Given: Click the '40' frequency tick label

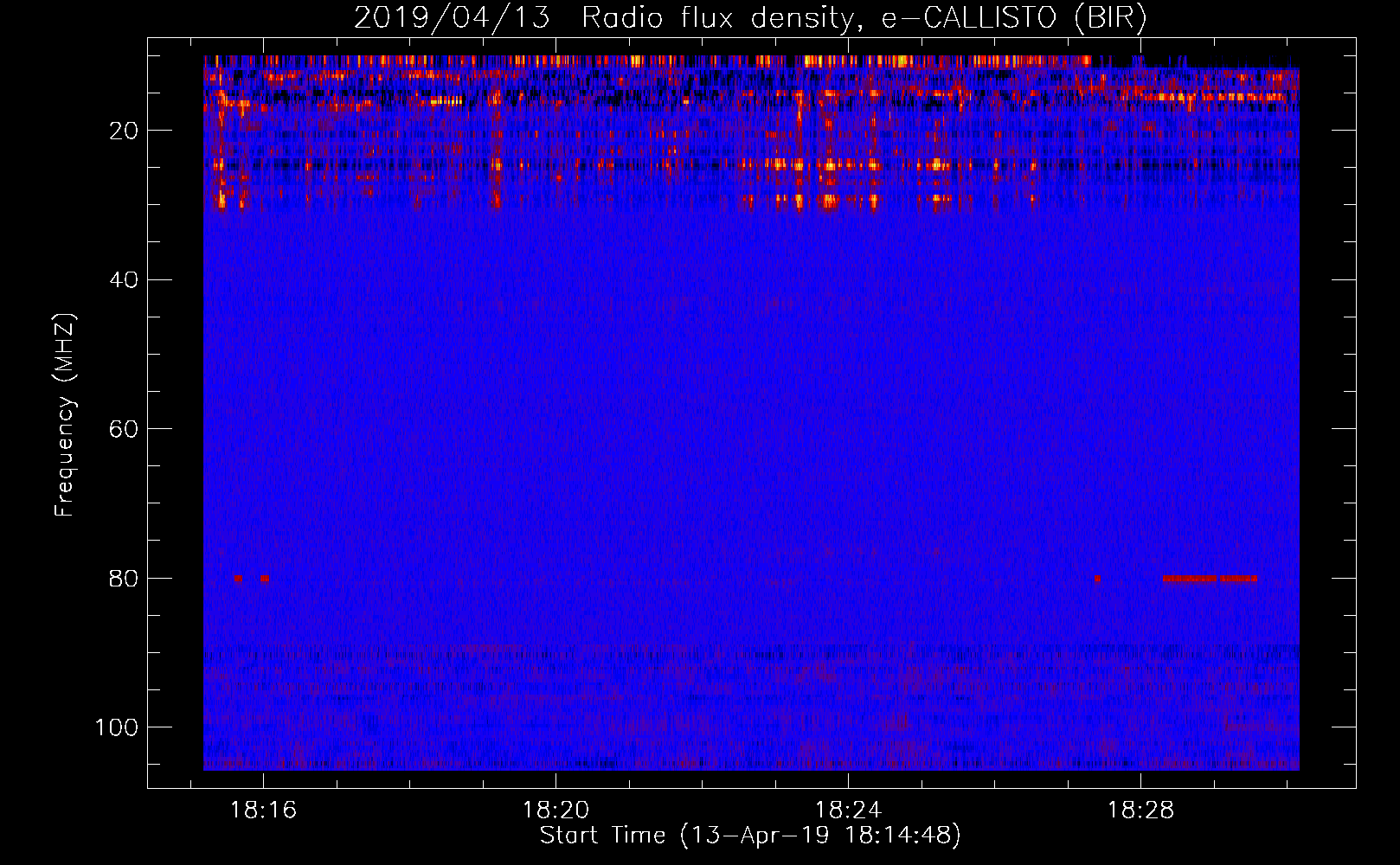Looking at the screenshot, I should coord(124,280).
